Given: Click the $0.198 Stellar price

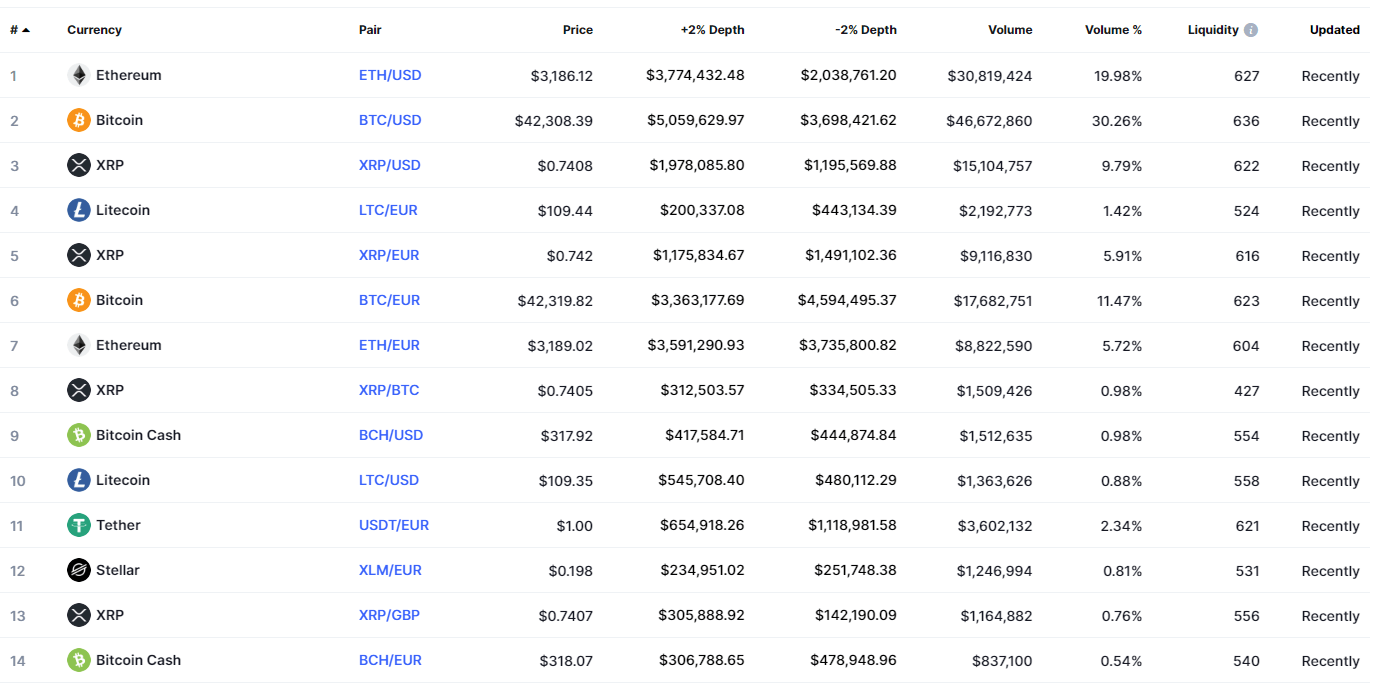Looking at the screenshot, I should [571, 571].
